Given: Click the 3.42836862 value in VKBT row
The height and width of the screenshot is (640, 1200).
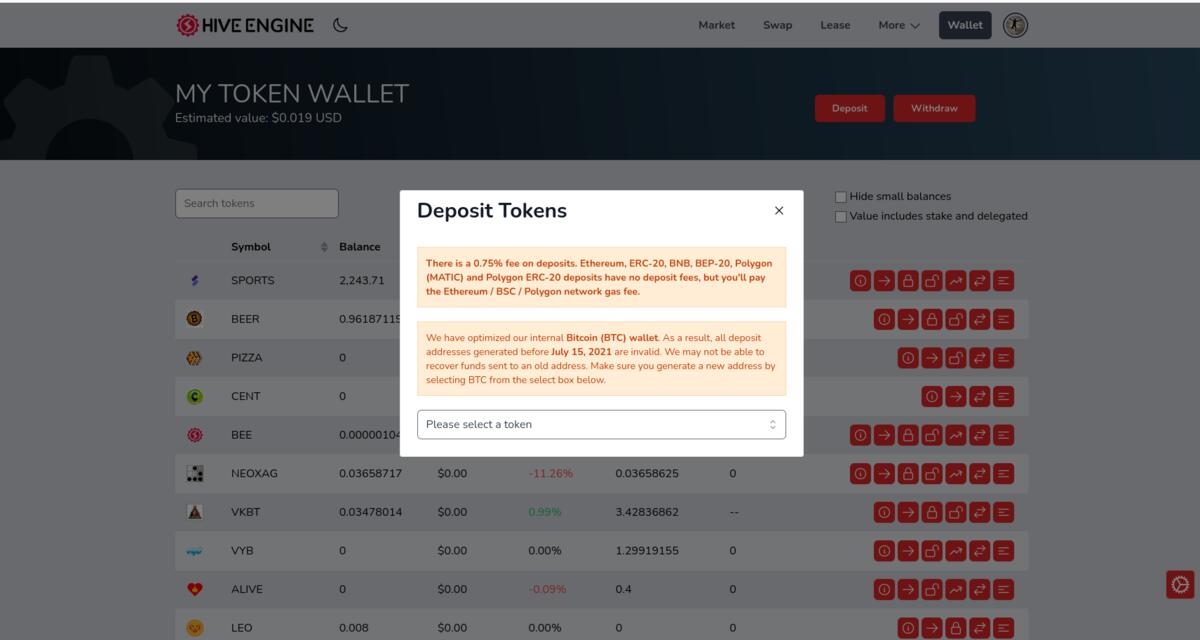Looking at the screenshot, I should click(x=647, y=512).
